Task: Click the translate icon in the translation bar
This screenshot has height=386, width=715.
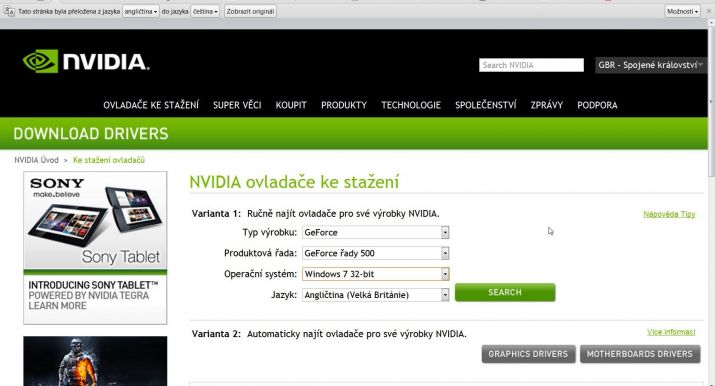Action: pos(9,11)
